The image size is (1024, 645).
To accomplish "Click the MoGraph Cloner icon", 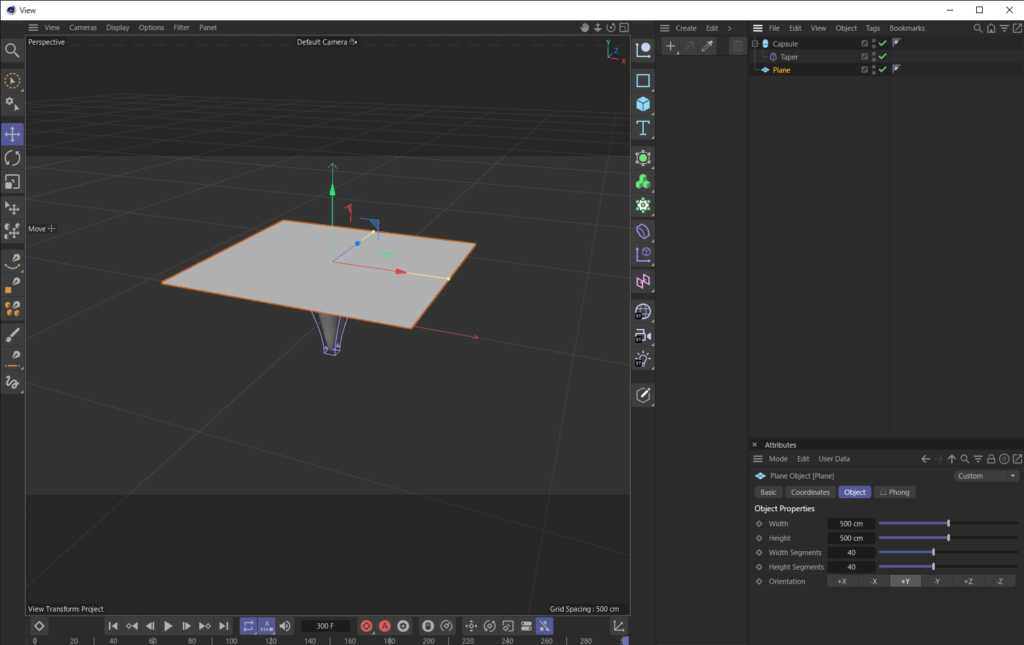I will pos(643,181).
